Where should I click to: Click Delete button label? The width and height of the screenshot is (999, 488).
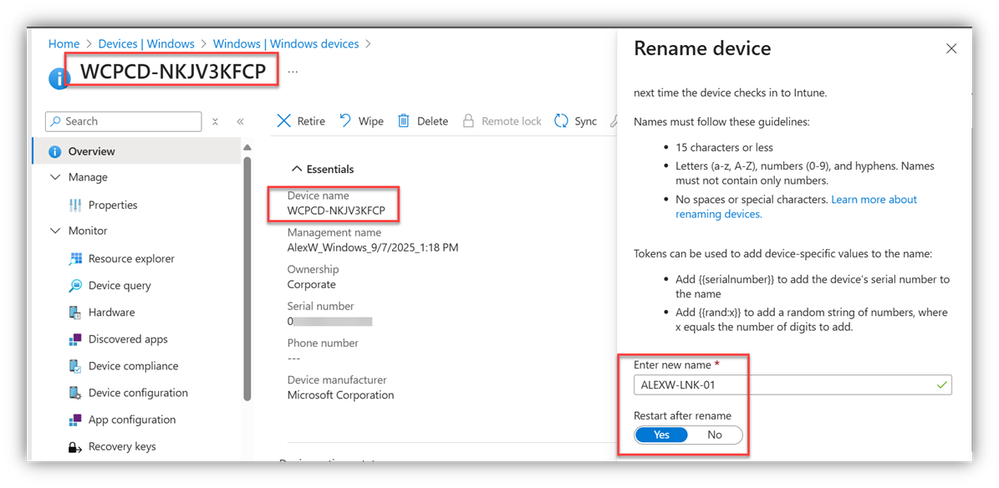click(433, 121)
